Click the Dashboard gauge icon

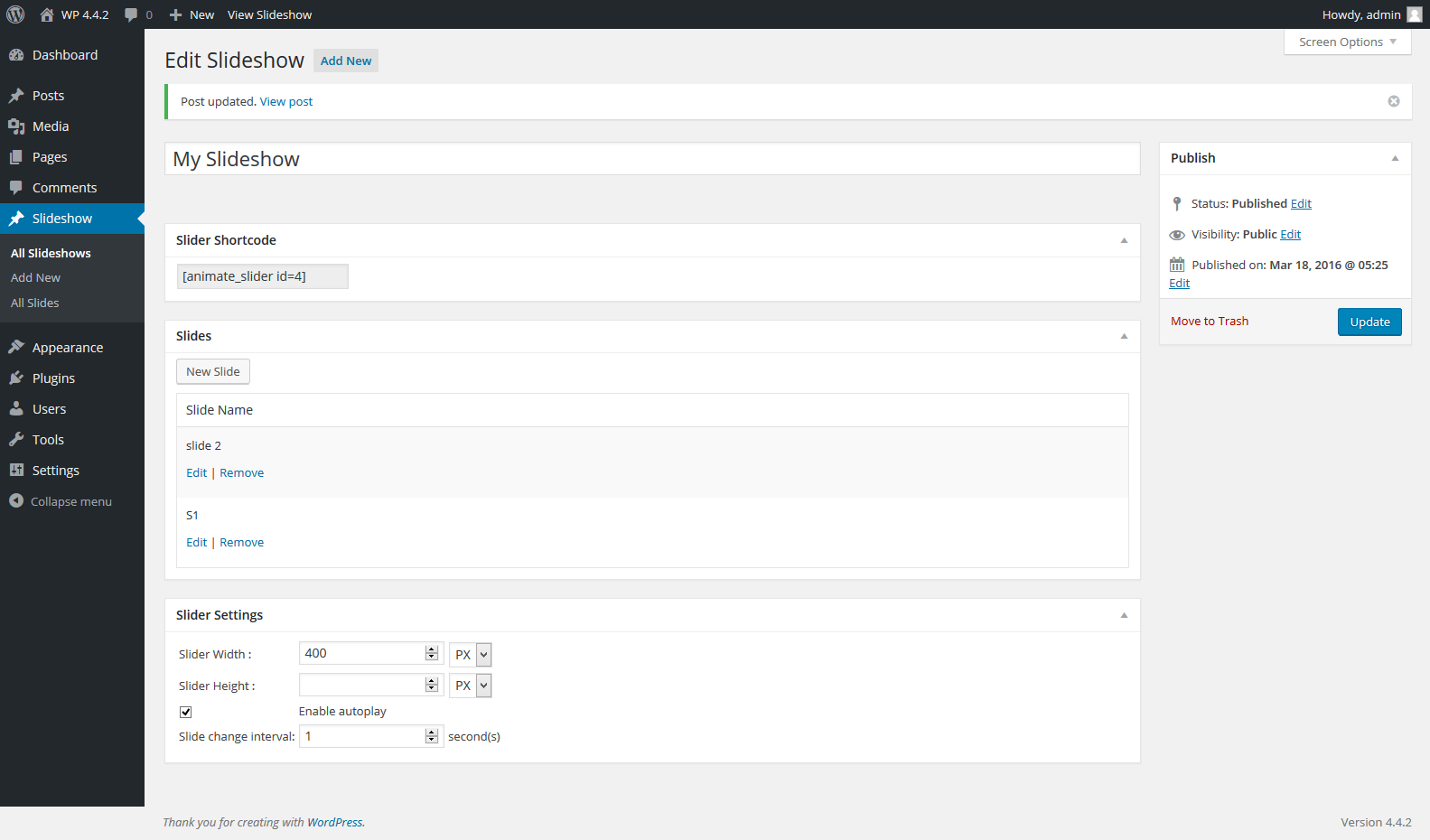pos(16,55)
